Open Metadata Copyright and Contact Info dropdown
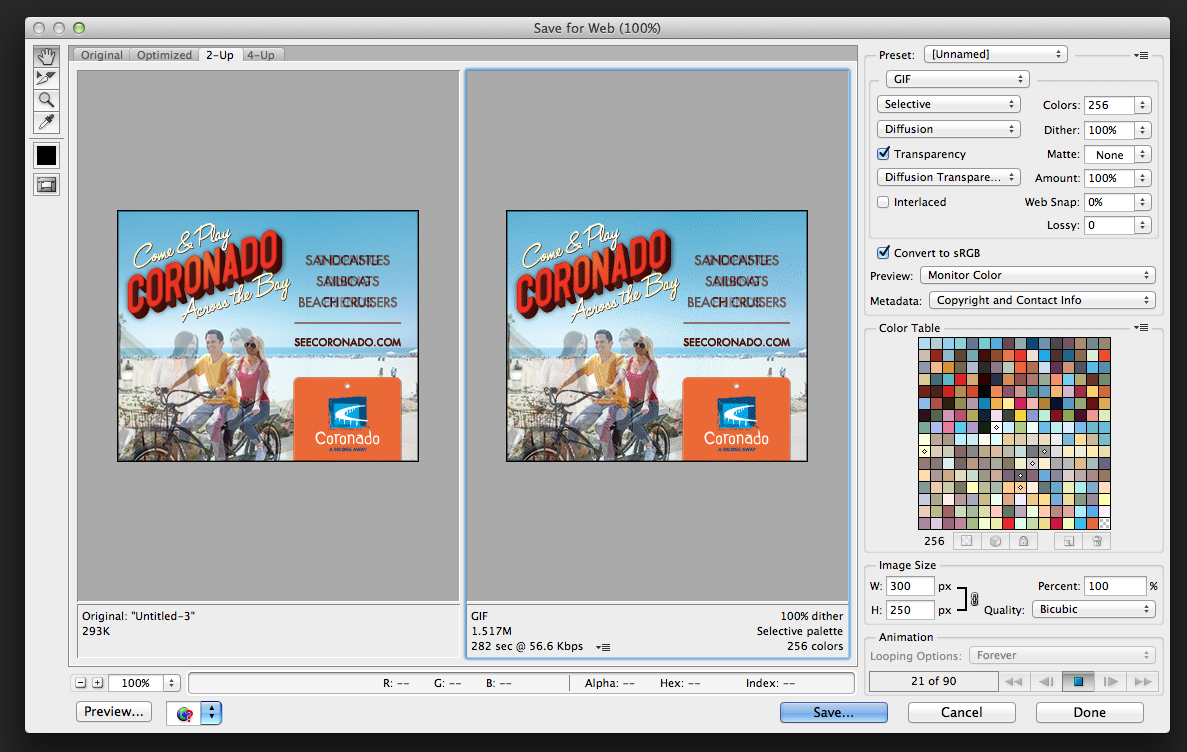 click(x=1042, y=301)
